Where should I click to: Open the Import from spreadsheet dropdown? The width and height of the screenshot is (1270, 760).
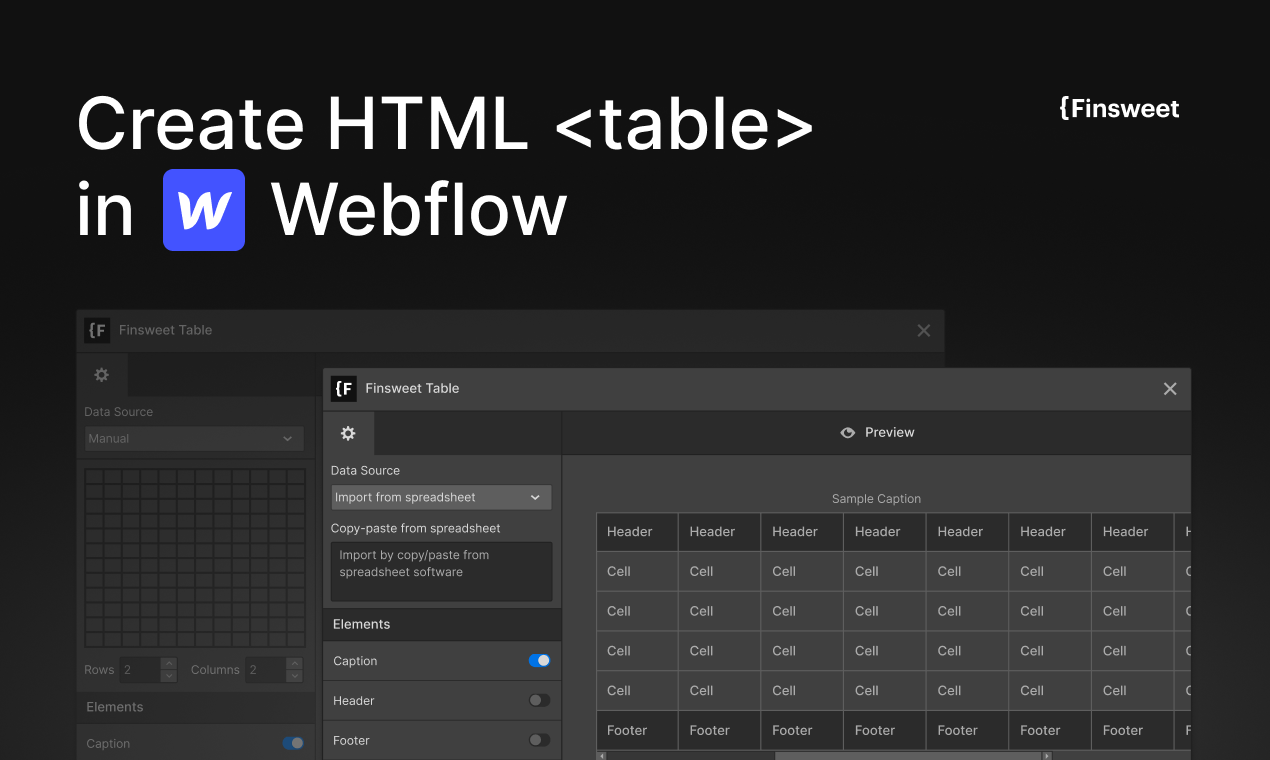441,497
